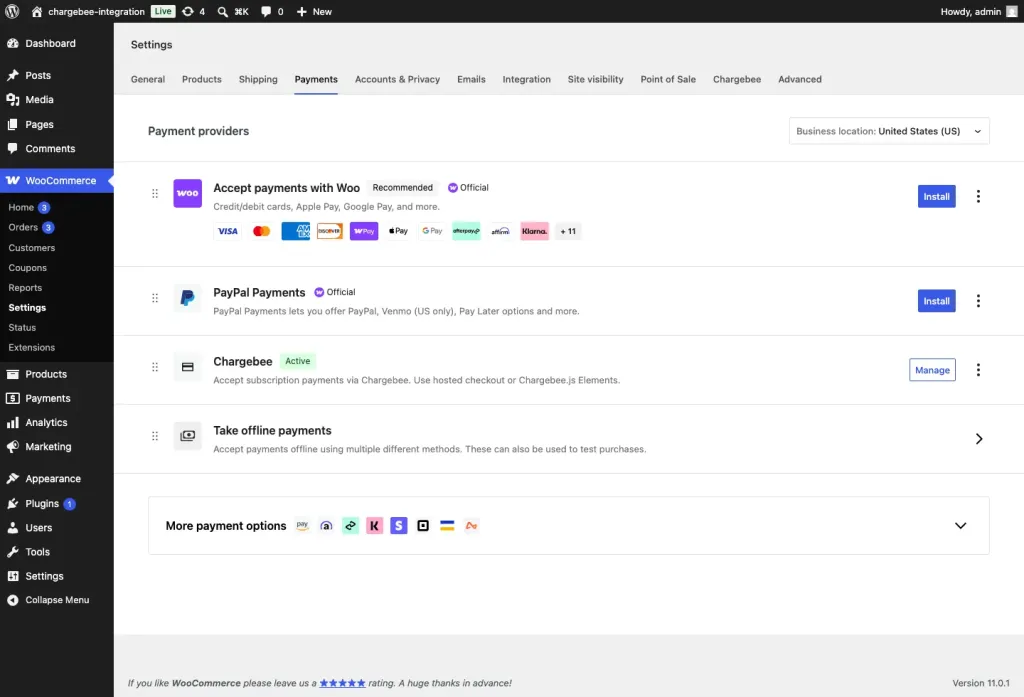The height and width of the screenshot is (697, 1024).
Task: Click the Klarna logo in Woo payments row
Action: tap(534, 231)
